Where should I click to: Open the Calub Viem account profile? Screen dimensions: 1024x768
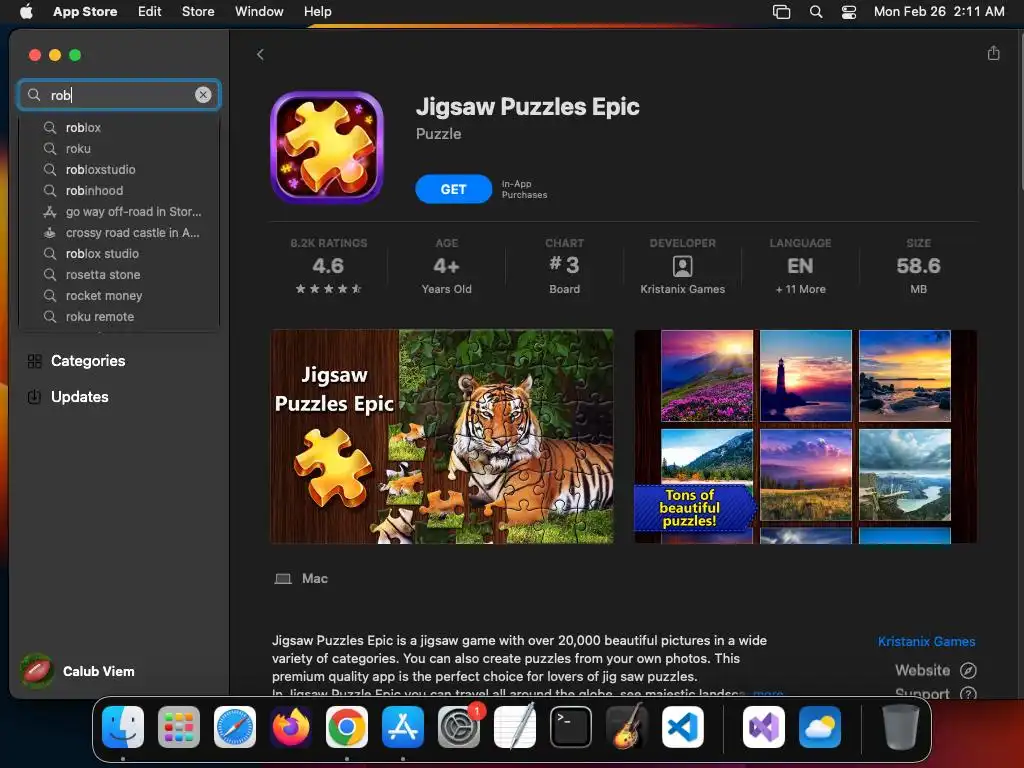click(78, 671)
